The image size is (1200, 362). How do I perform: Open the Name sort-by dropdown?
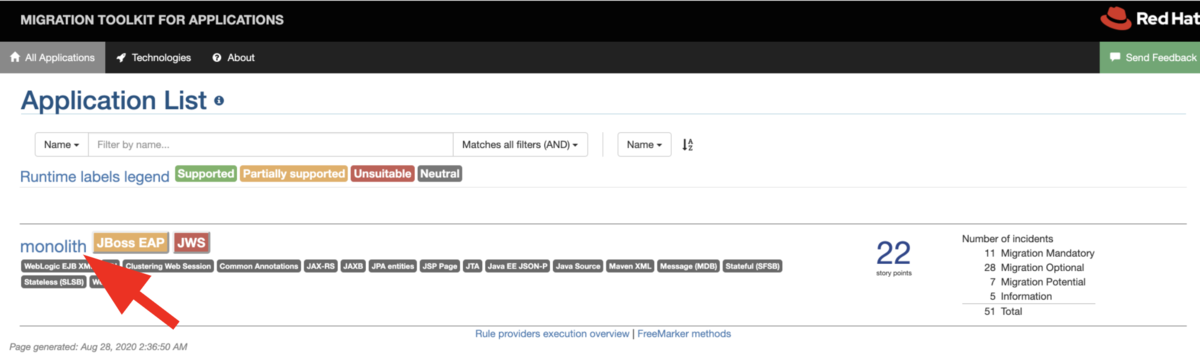645,145
